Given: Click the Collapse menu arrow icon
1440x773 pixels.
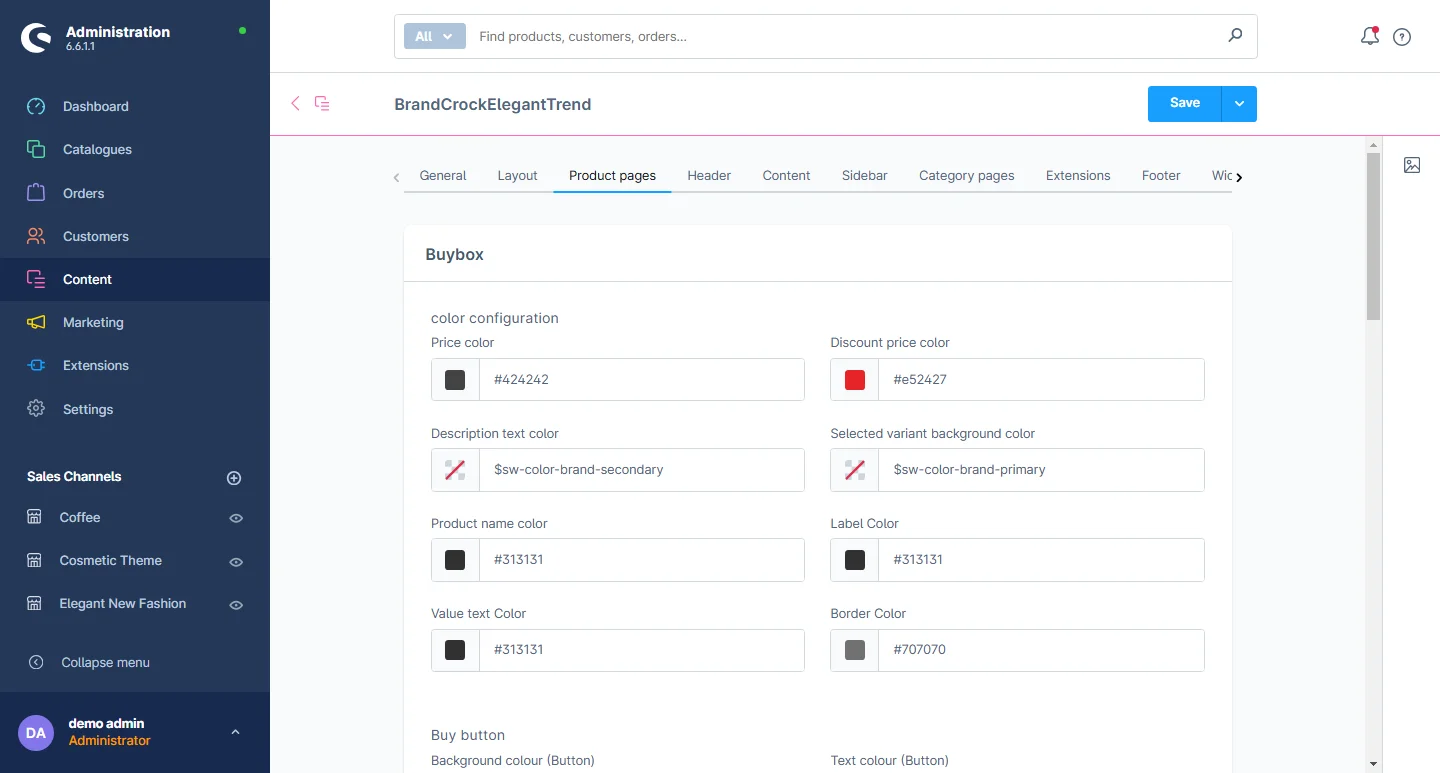Looking at the screenshot, I should pos(36,662).
